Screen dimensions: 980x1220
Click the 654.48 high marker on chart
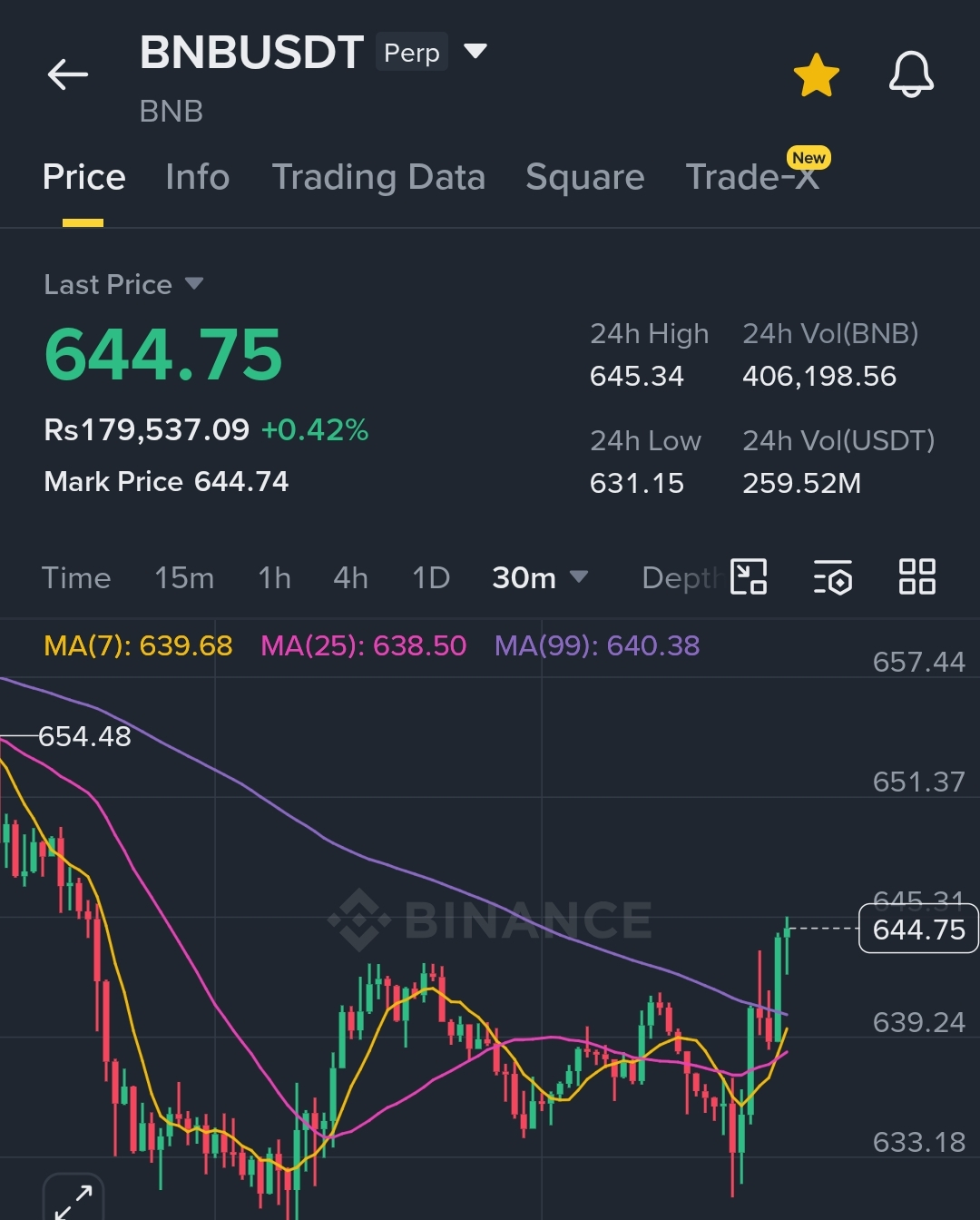(x=84, y=736)
